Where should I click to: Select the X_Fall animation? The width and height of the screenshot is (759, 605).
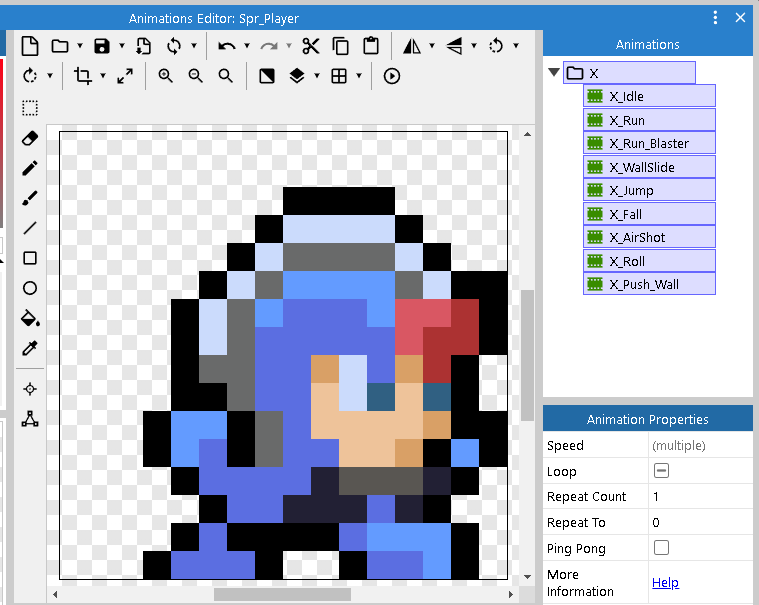[x=649, y=214]
